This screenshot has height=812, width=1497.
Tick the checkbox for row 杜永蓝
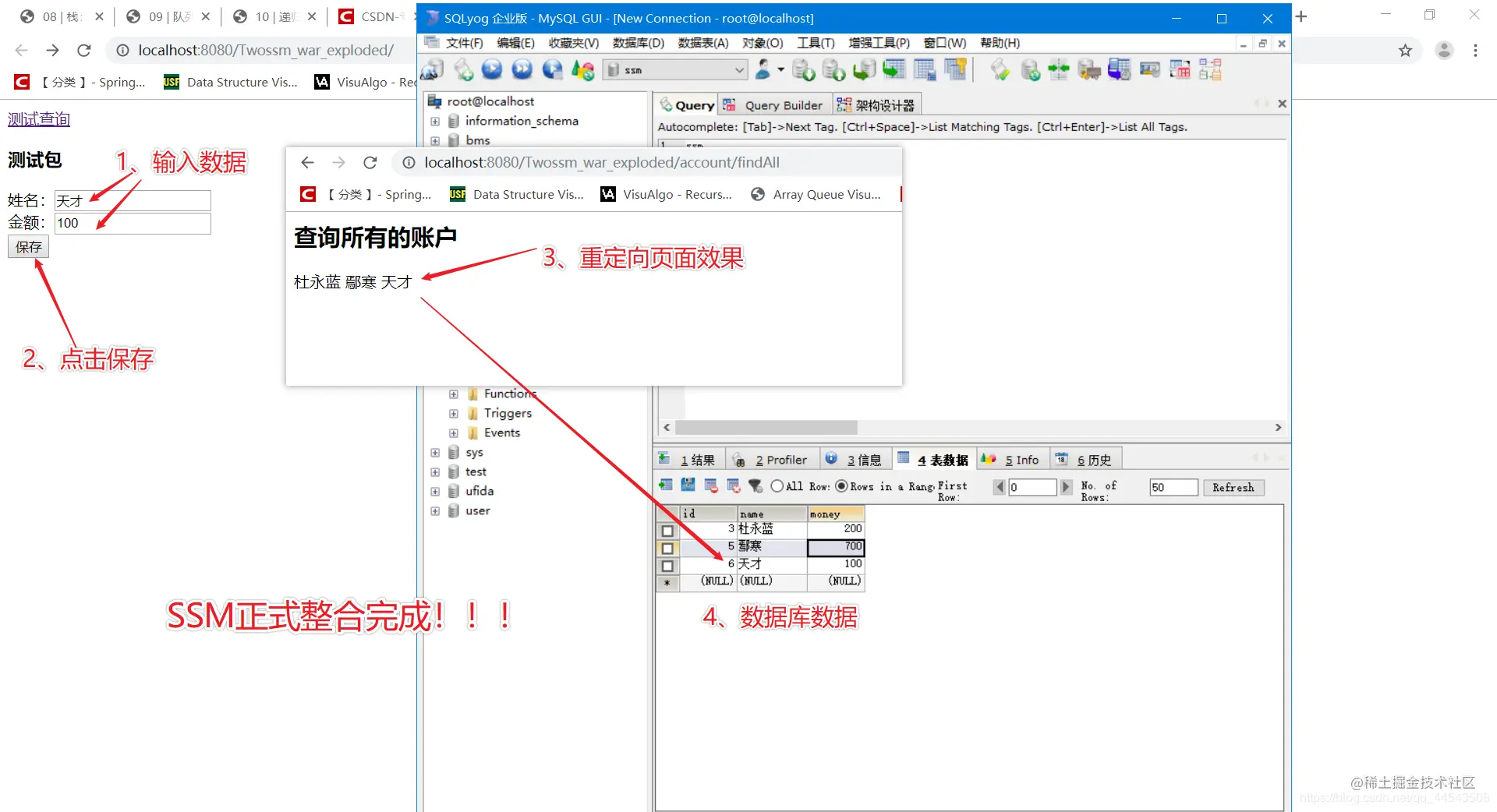(667, 531)
